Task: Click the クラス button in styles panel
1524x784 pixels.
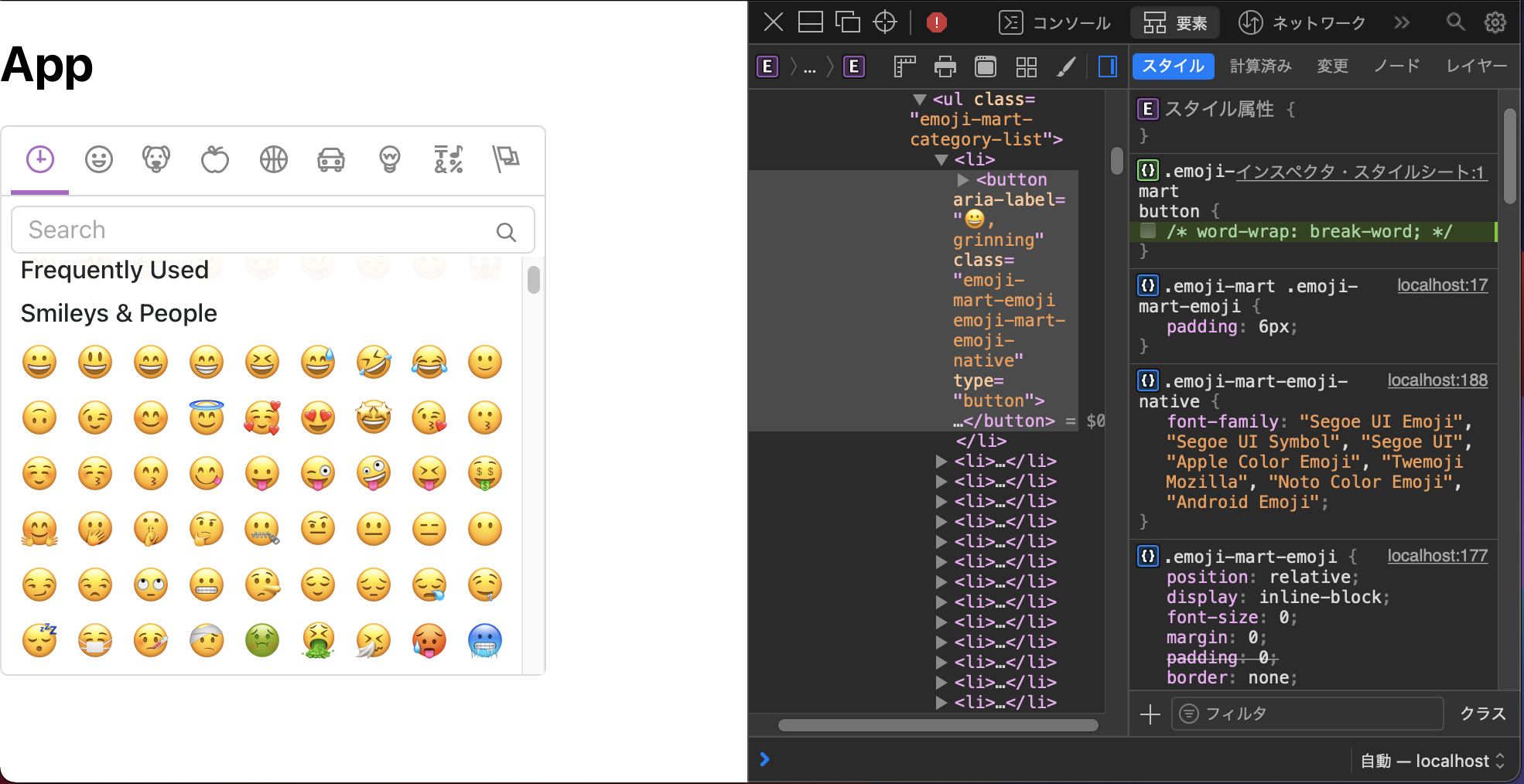Action: pyautogui.click(x=1484, y=713)
